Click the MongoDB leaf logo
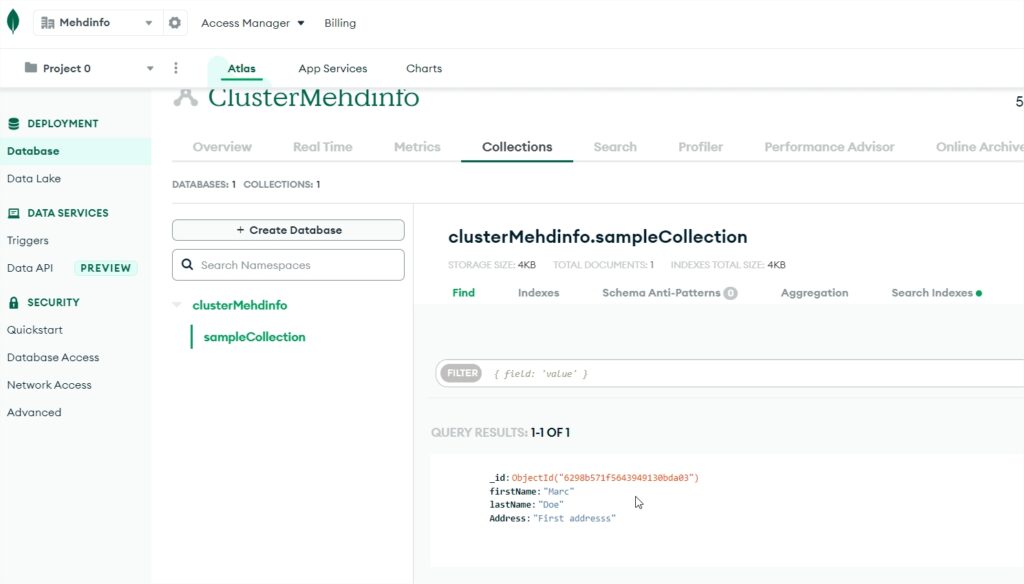The image size is (1024, 584). [13, 22]
